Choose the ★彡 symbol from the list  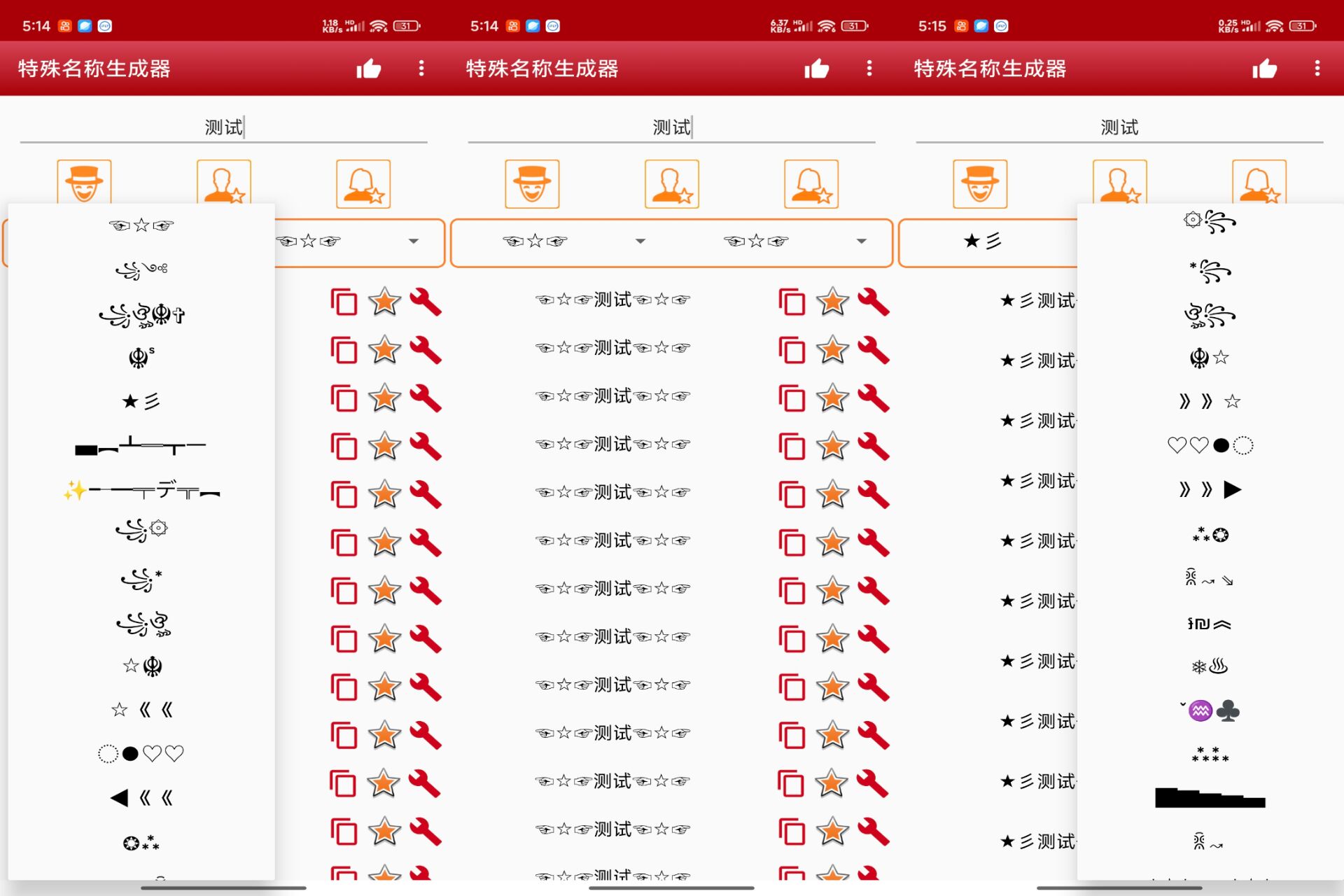140,400
